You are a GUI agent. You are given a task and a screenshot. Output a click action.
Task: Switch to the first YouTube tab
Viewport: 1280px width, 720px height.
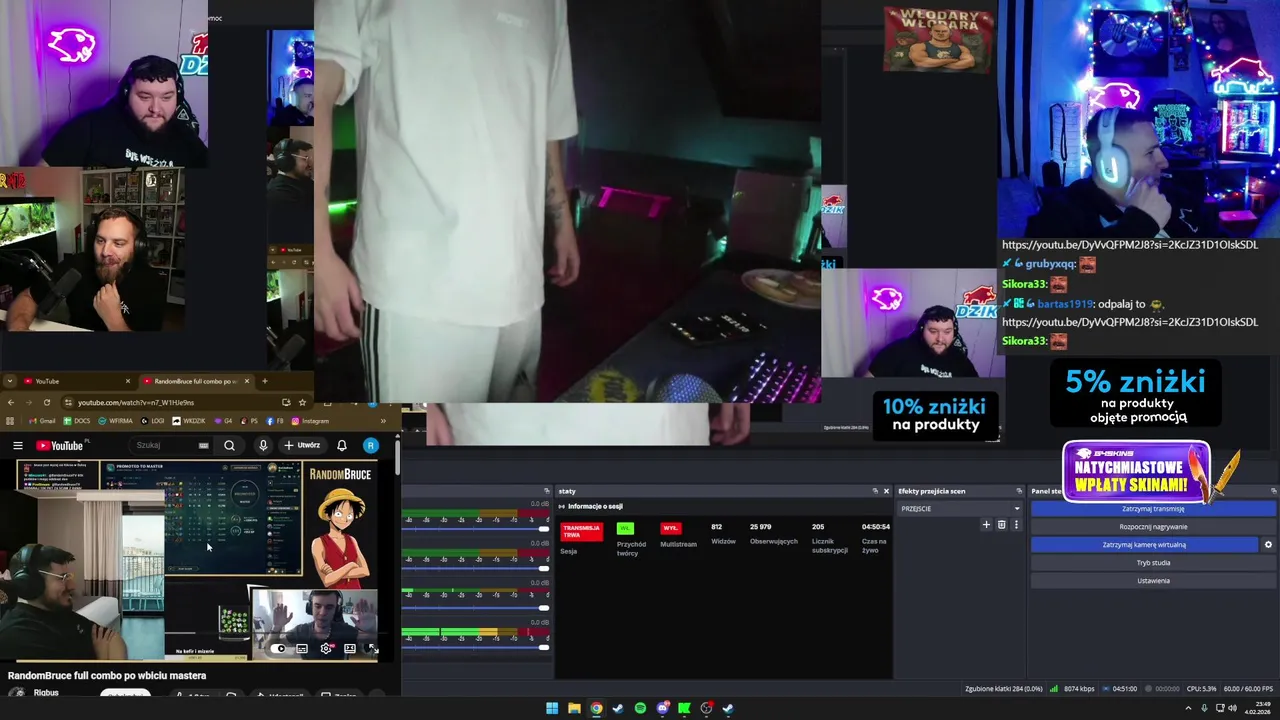(x=76, y=381)
